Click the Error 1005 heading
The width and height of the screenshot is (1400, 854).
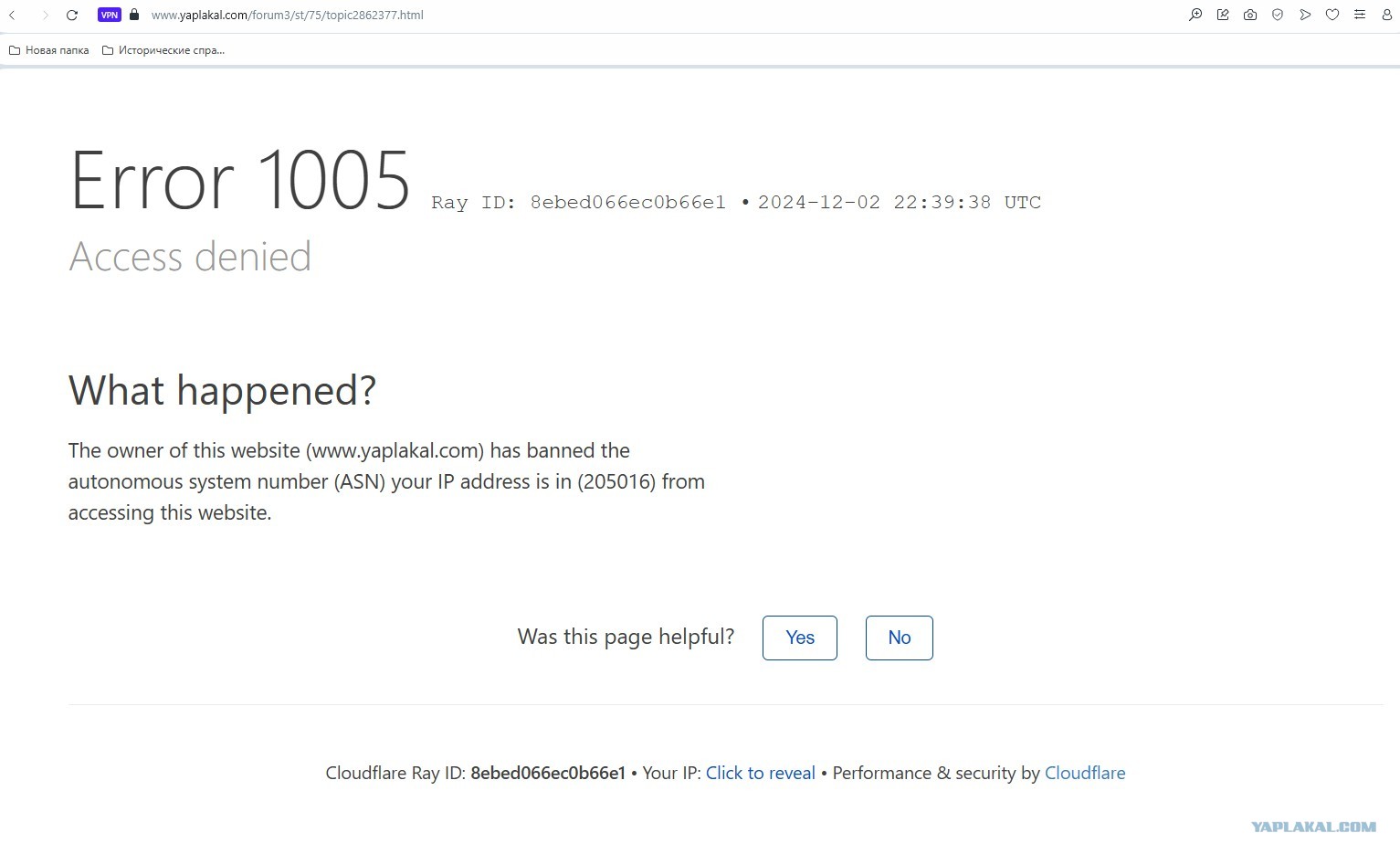[x=240, y=181]
